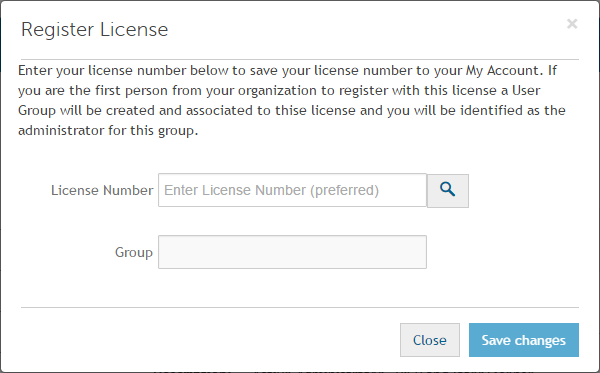Cancel registration via the gray Close button
Screen dimensions: 600x373
pos(430,340)
